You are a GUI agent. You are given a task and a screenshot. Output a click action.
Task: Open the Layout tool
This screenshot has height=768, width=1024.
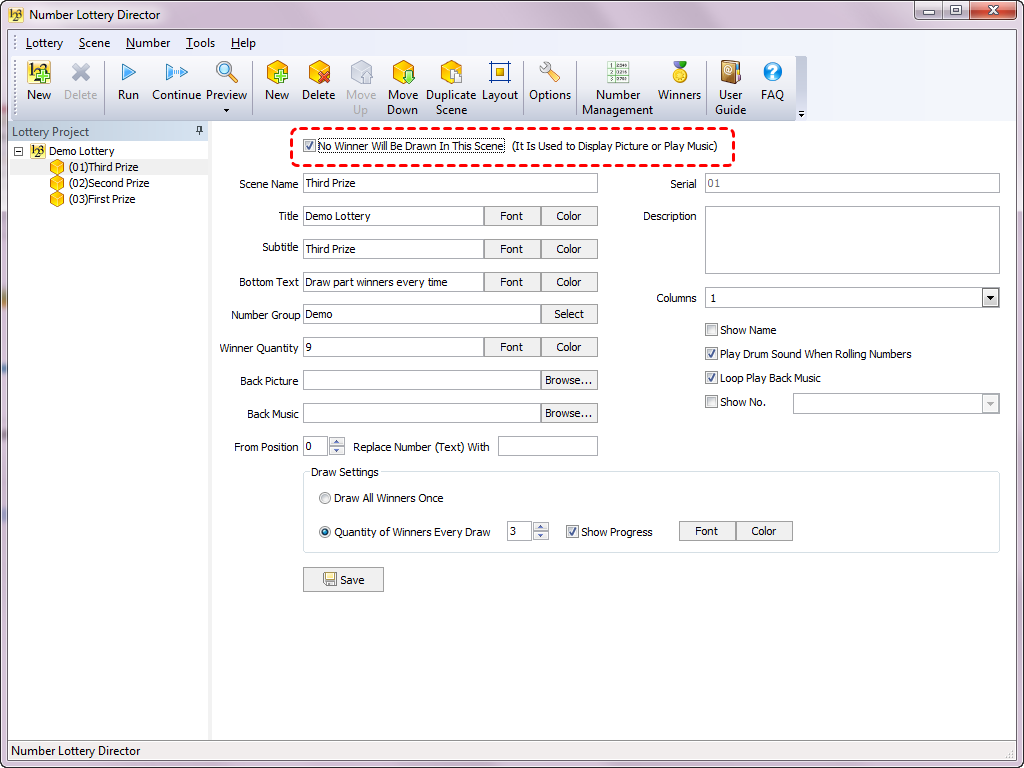pyautogui.click(x=500, y=81)
